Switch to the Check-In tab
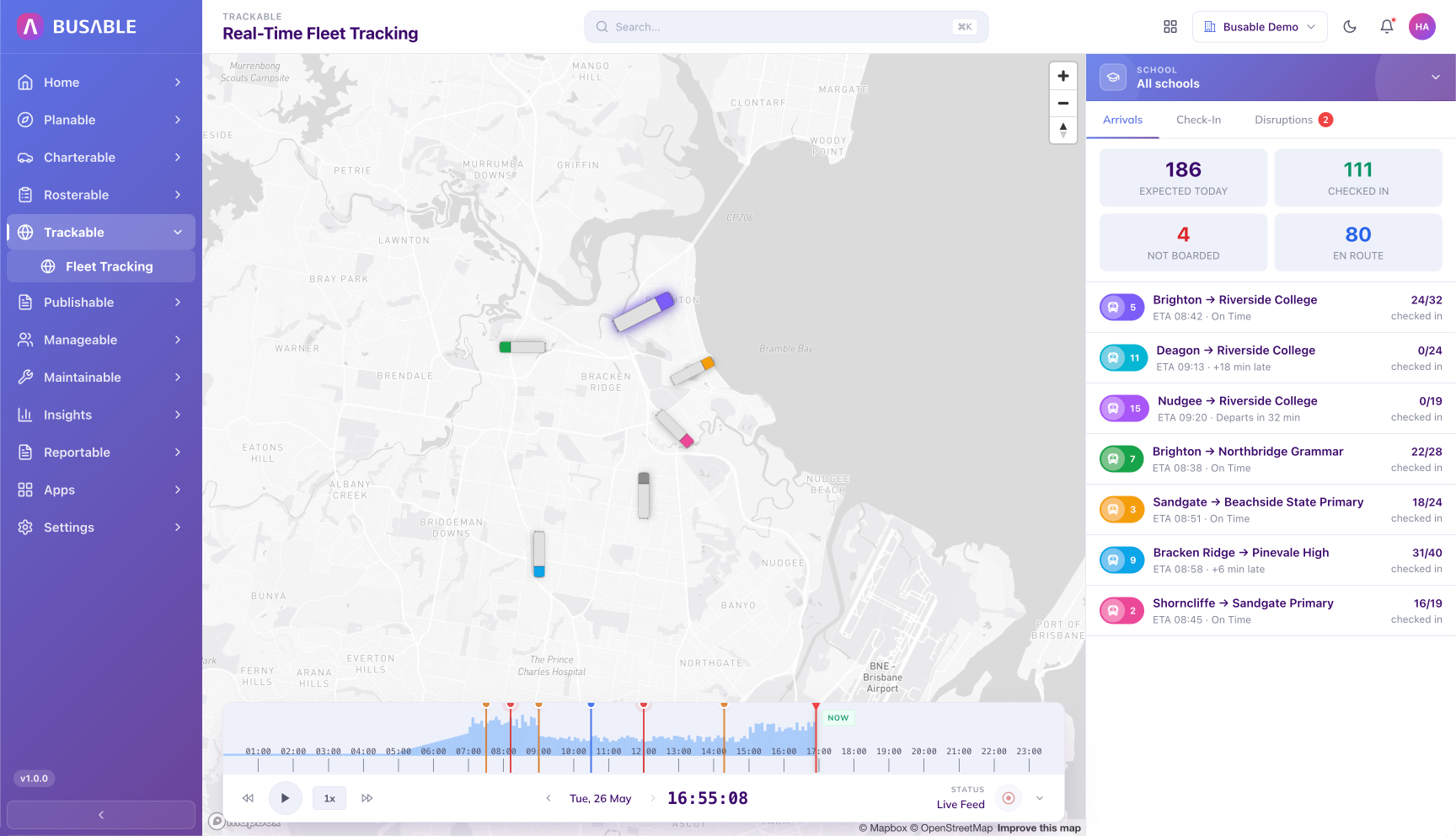Viewport: 1456px width, 836px height. (1198, 120)
